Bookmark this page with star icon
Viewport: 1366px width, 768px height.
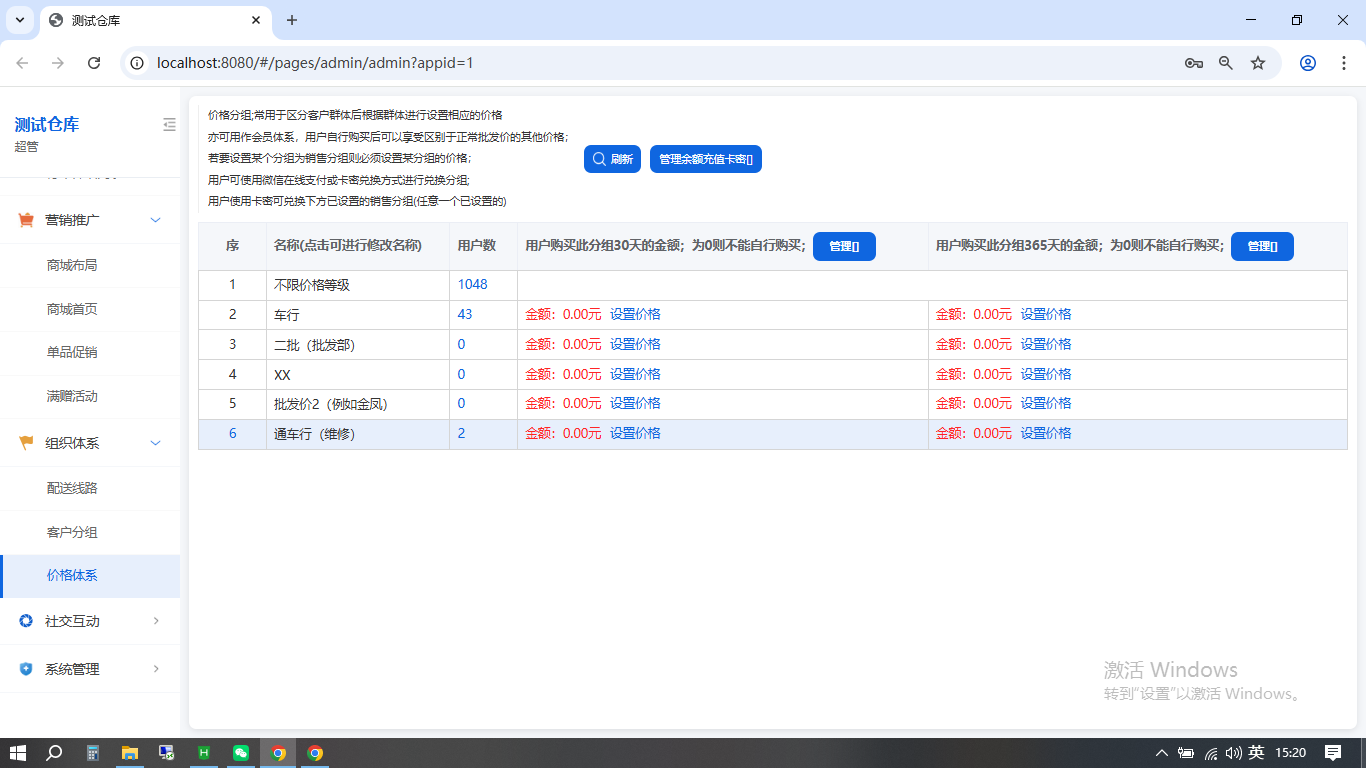tap(1258, 63)
